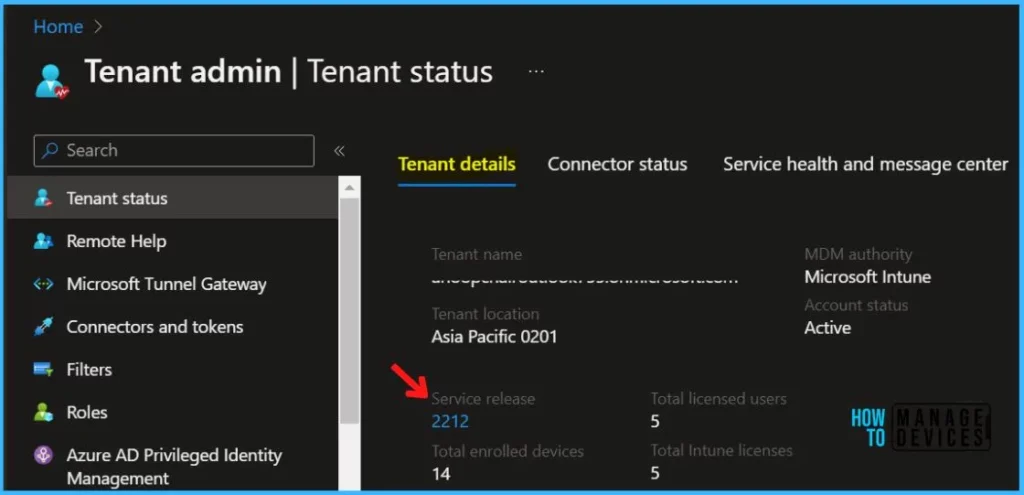Click the breadcrumb chevron after Home
1024x495 pixels.
(99, 27)
